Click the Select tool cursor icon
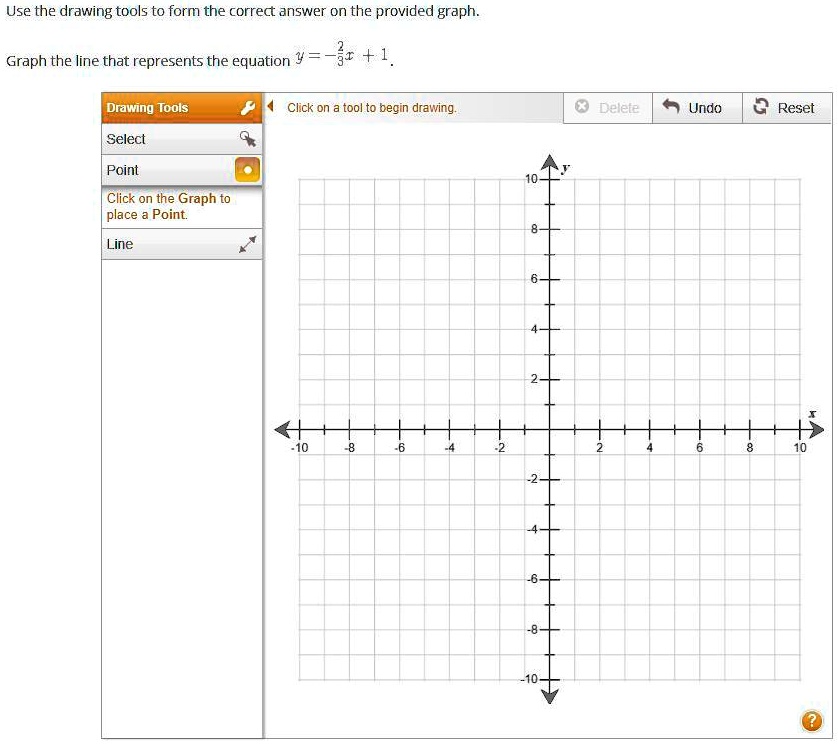The width and height of the screenshot is (838, 744). [249, 139]
